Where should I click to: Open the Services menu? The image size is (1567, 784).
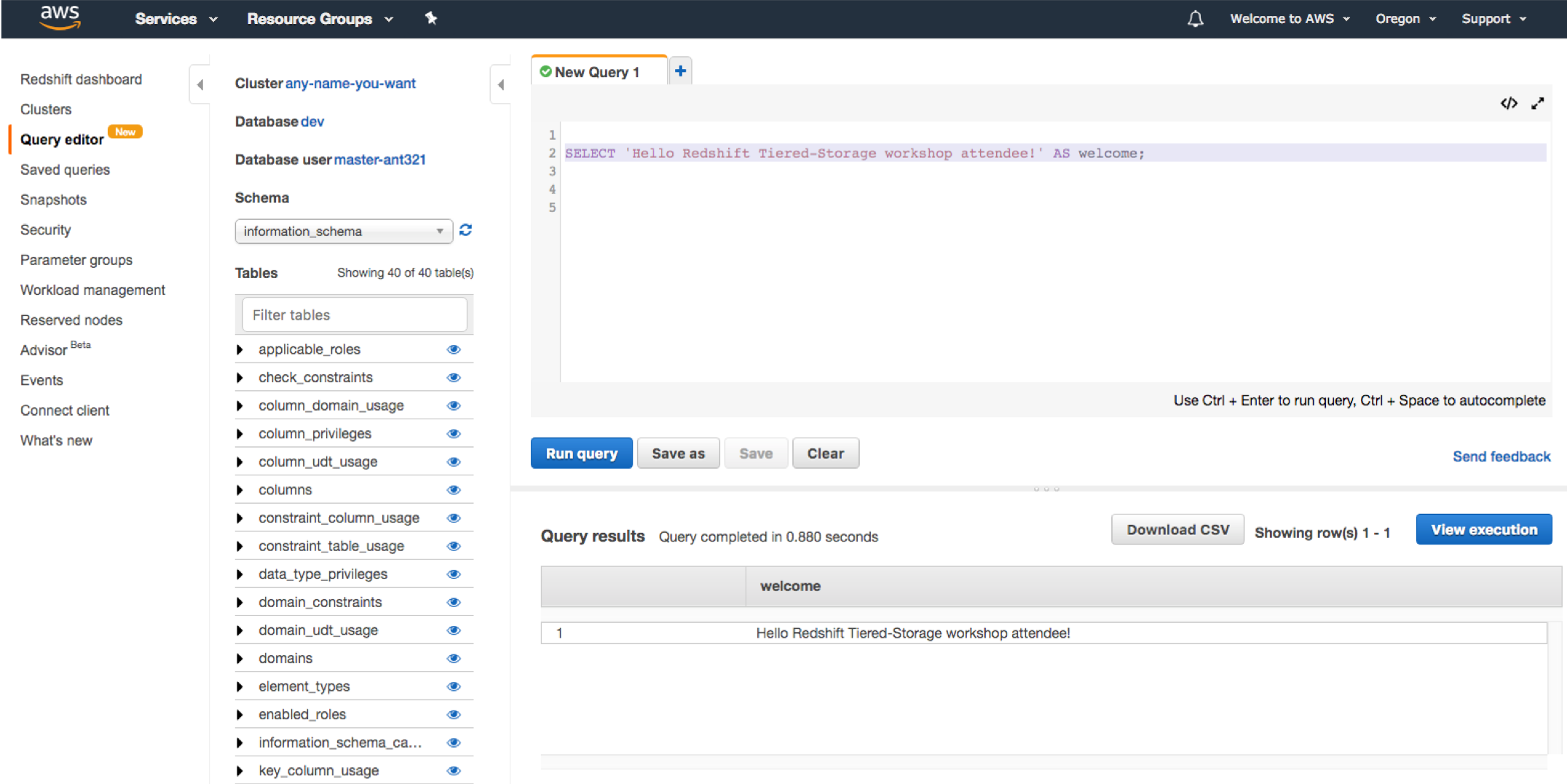(x=176, y=19)
